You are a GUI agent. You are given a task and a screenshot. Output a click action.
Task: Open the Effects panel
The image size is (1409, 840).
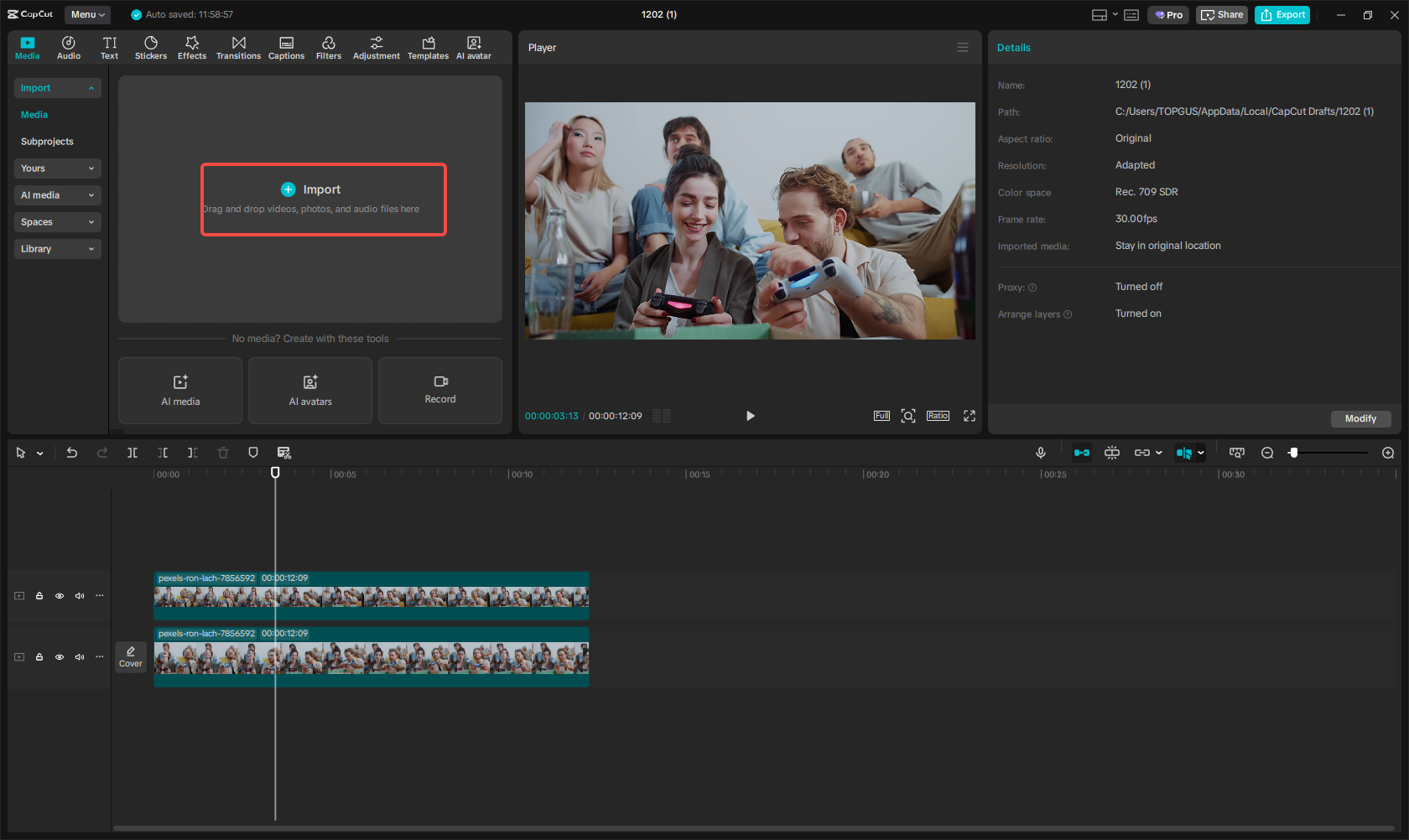[191, 47]
